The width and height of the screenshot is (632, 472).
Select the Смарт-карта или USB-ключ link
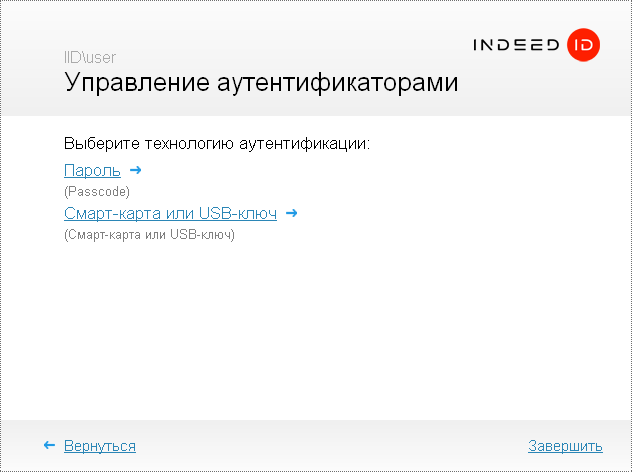(x=170, y=213)
